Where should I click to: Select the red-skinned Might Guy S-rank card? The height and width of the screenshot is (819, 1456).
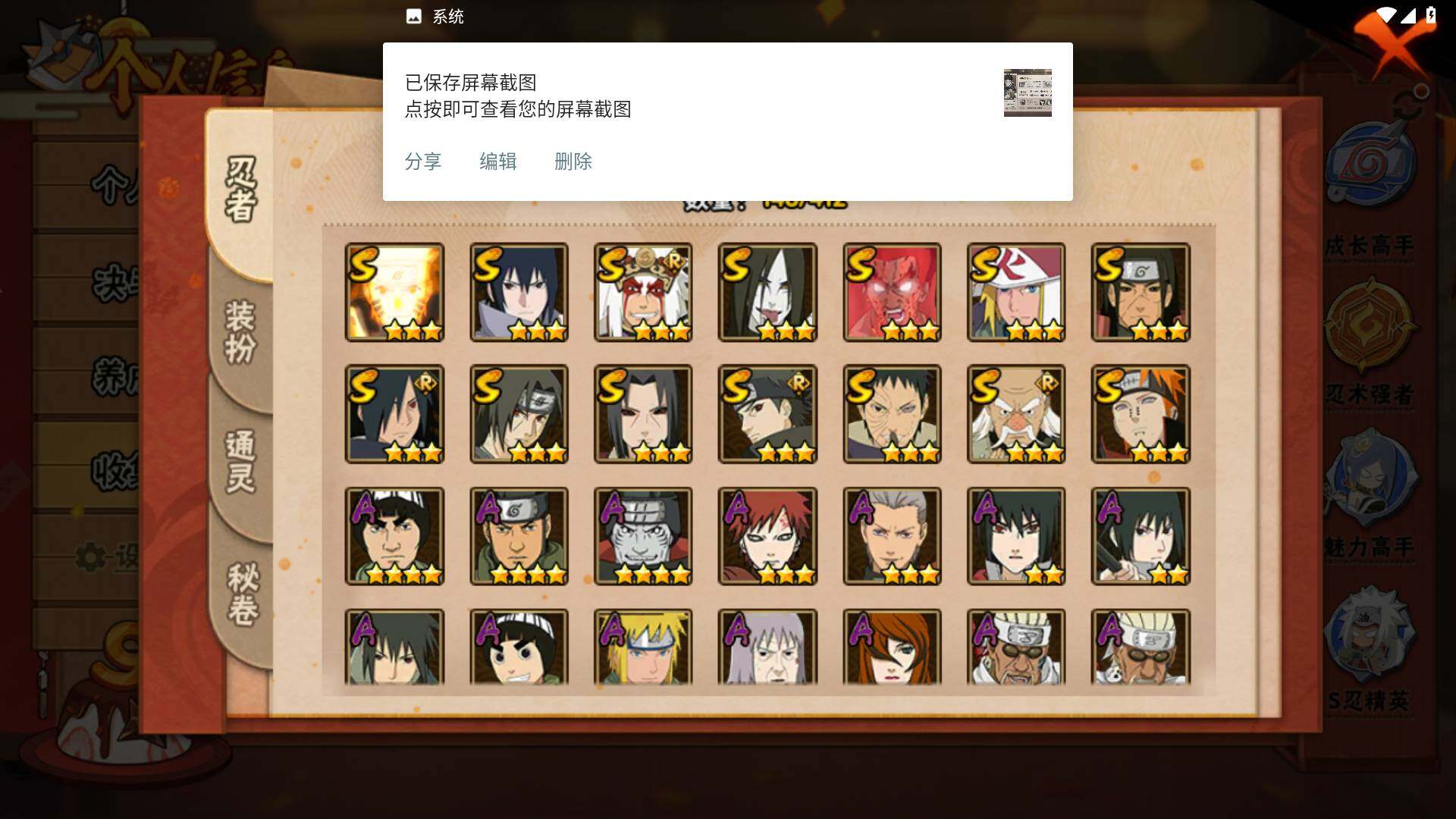point(892,292)
